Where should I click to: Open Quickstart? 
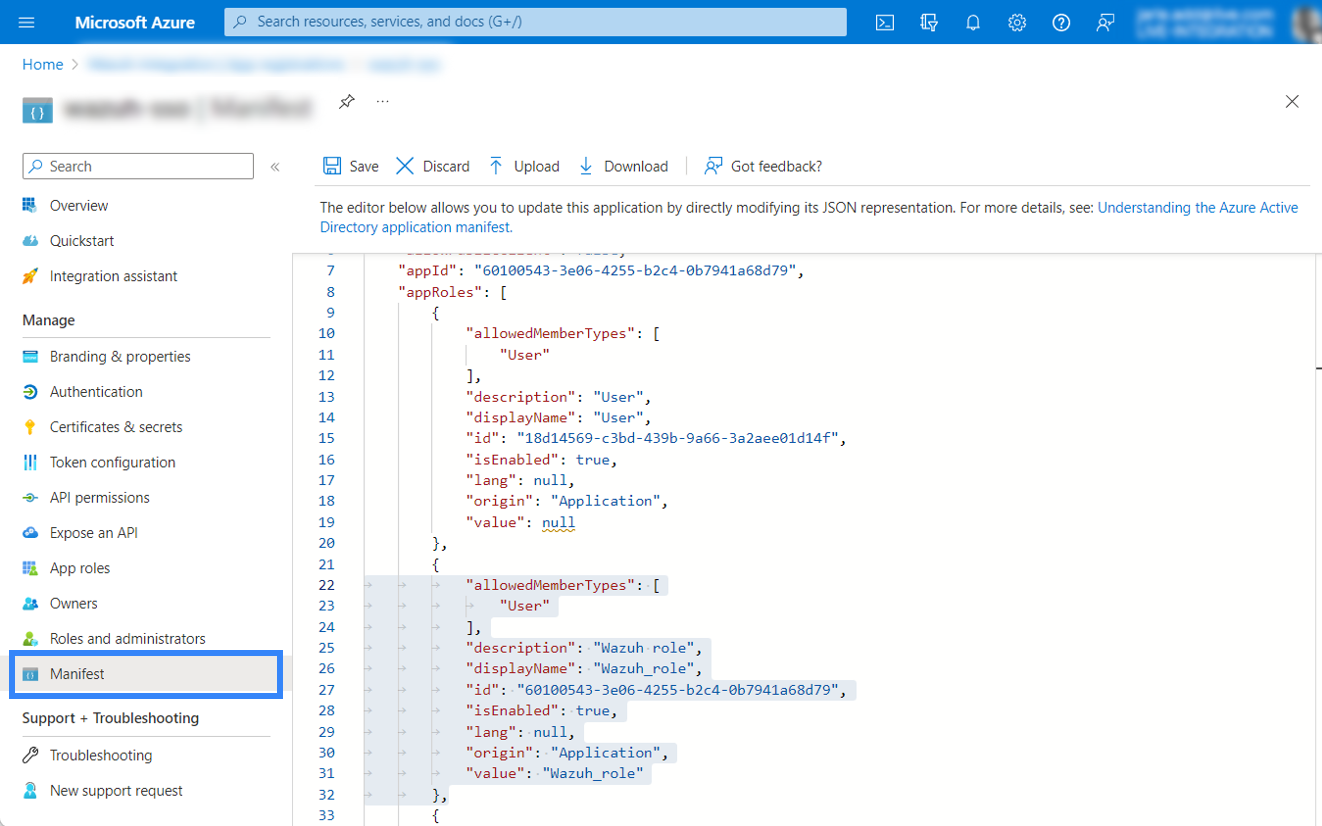point(82,241)
